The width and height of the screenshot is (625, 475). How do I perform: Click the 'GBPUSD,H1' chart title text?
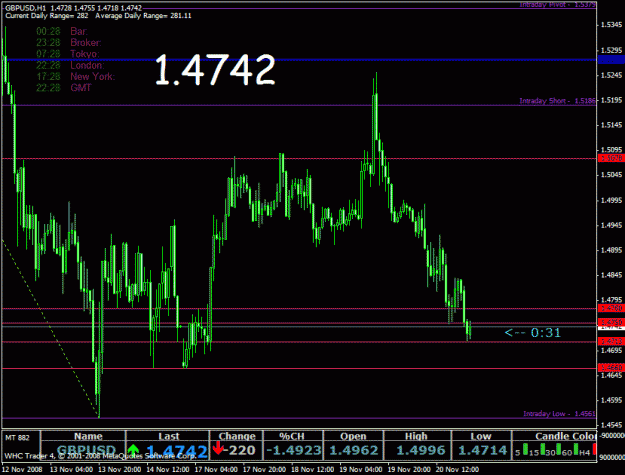(x=26, y=8)
